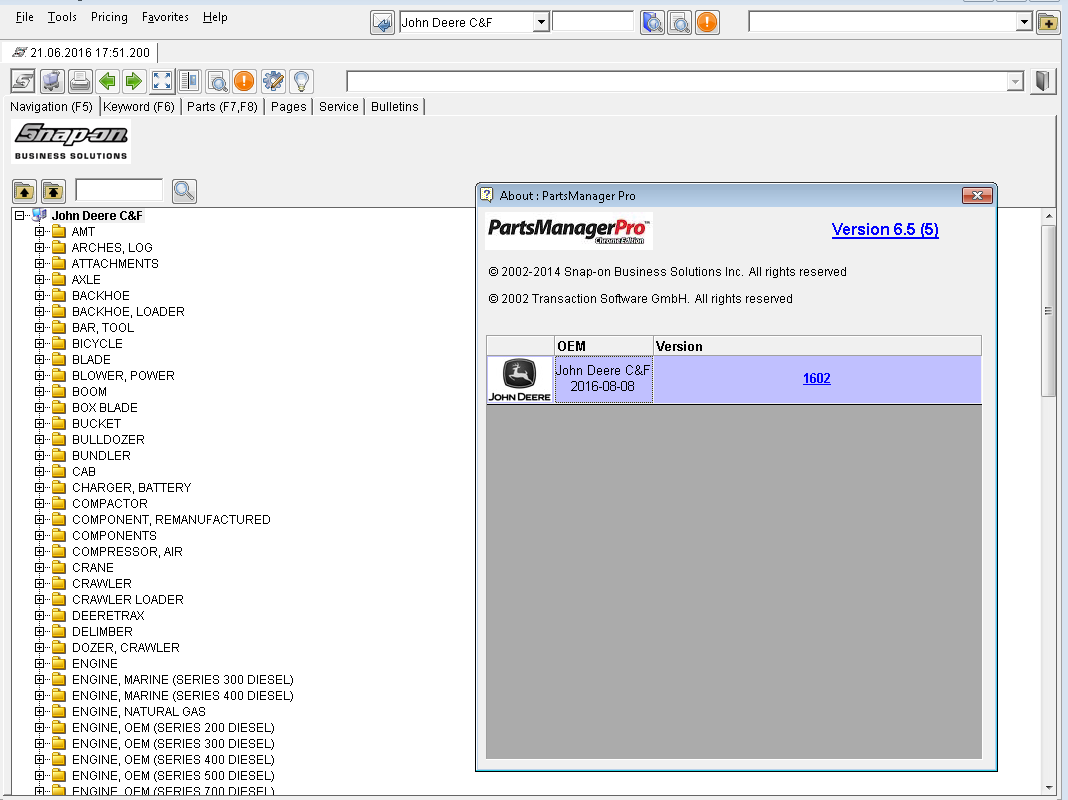This screenshot has height=800, width=1068.
Task: Click the second-row toolbar magnifier search icon
Action: point(217,81)
